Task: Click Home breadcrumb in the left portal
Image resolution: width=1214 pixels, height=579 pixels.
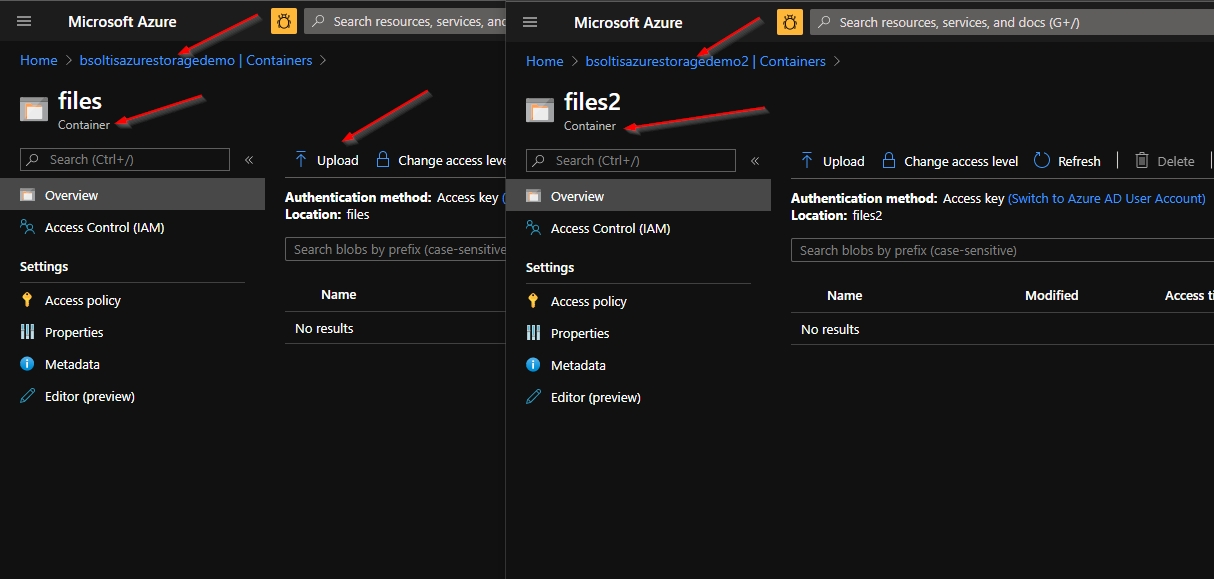Action: tap(39, 60)
